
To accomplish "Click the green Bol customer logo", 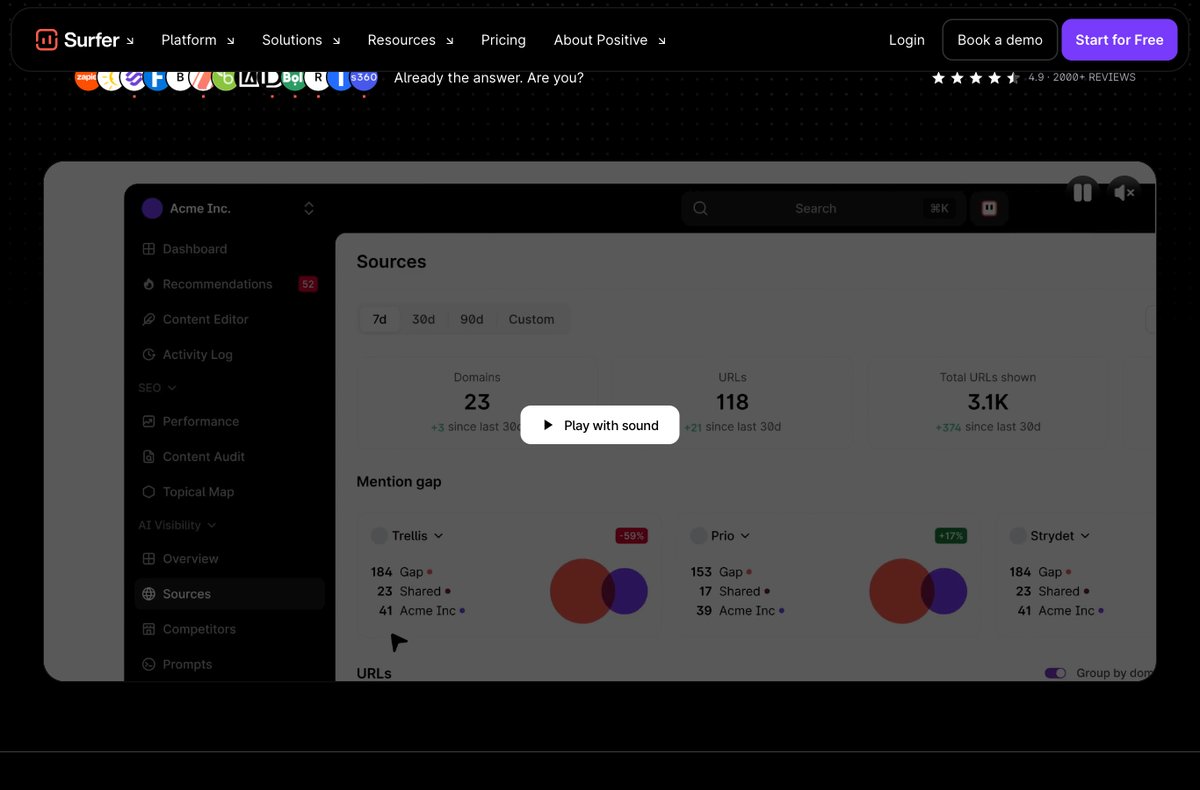I will 293,77.
